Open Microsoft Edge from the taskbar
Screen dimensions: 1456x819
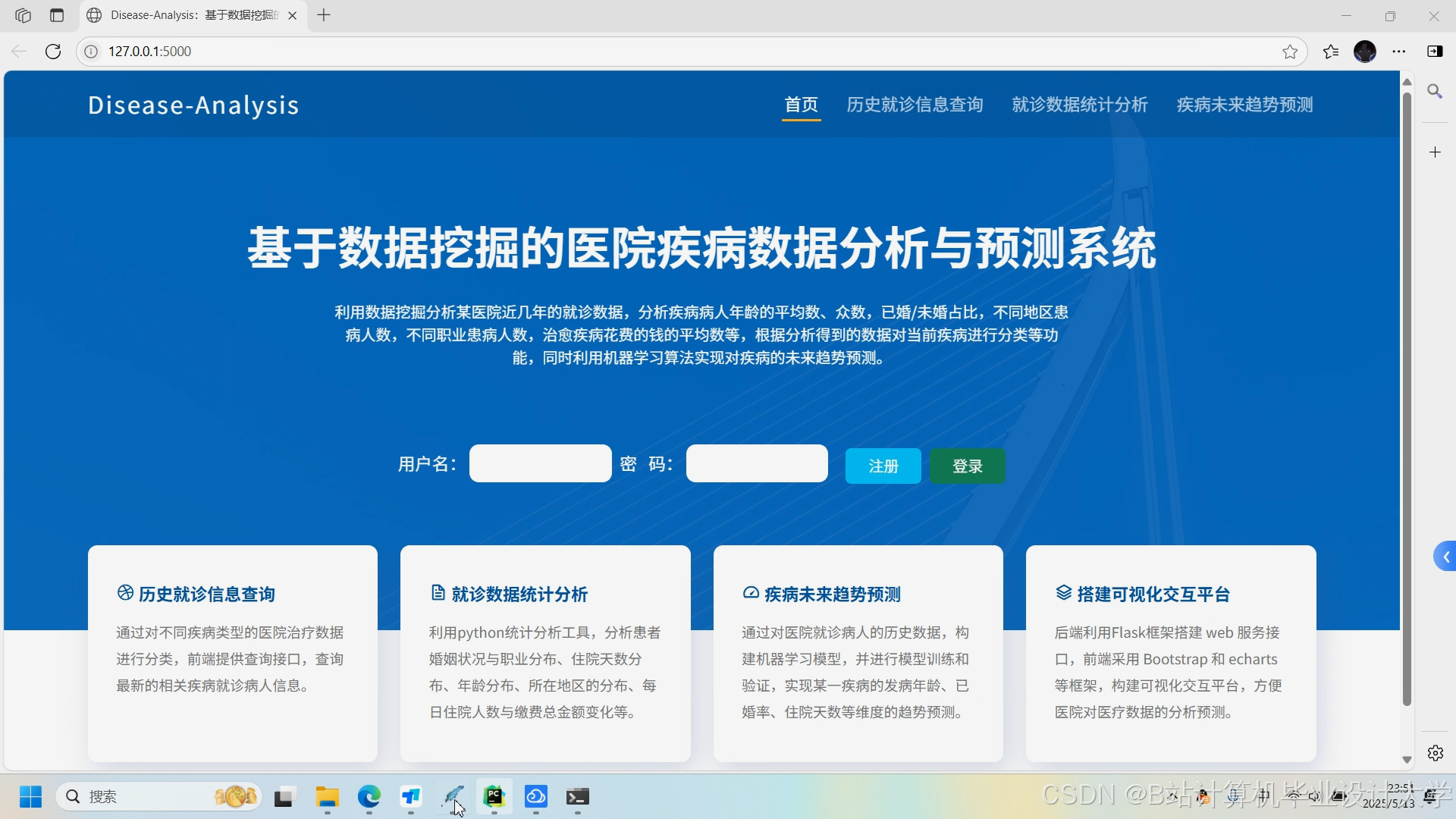point(369,797)
